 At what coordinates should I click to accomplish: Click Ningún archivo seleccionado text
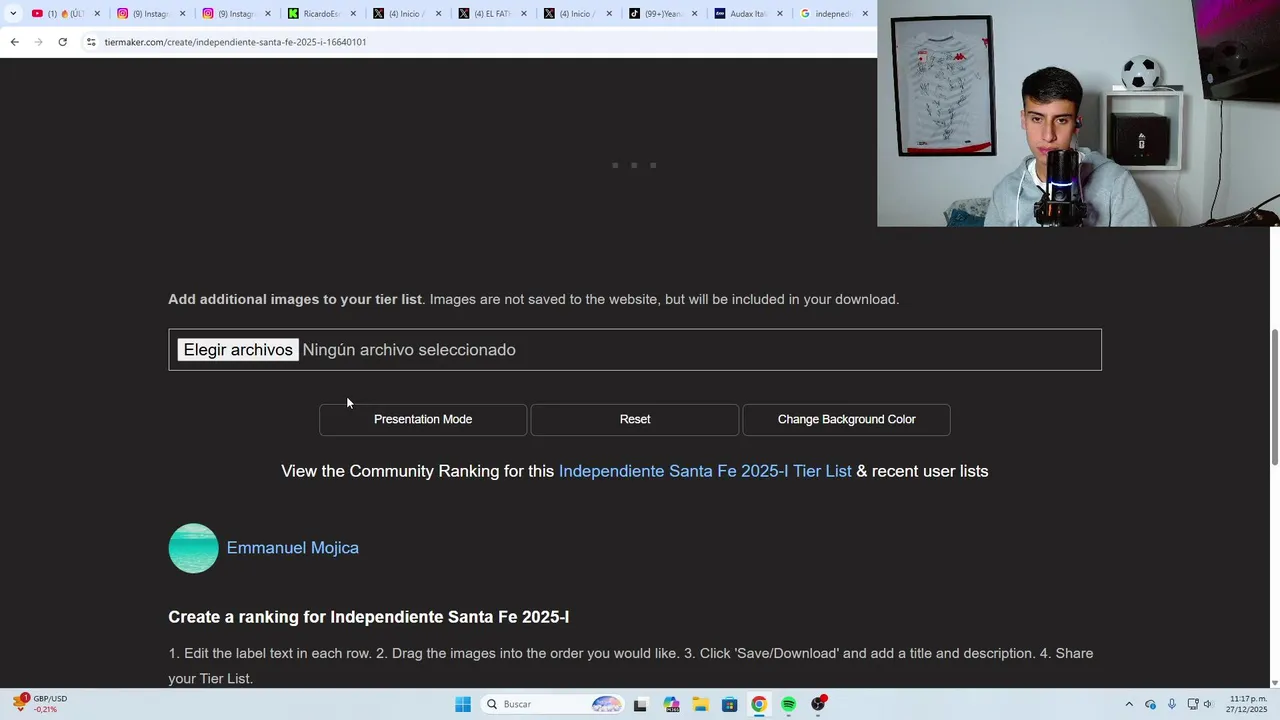pyautogui.click(x=409, y=350)
